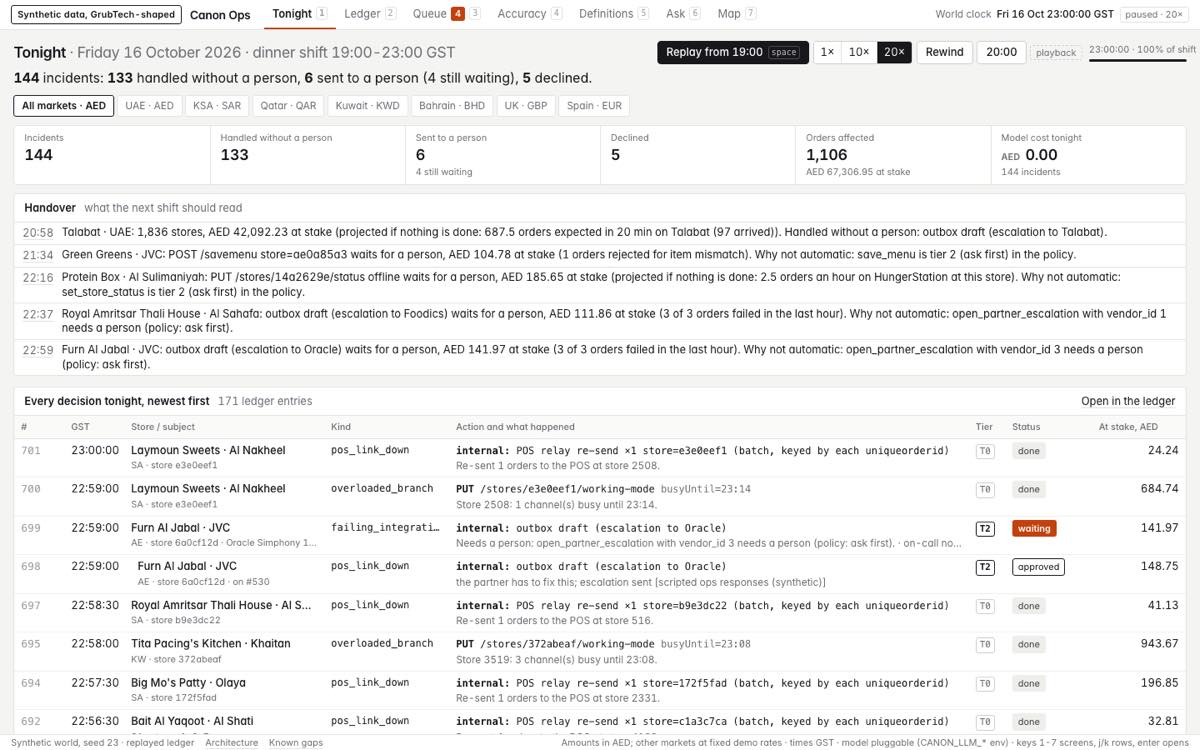Viewport: 1200px width, 750px height.
Task: Switch to the Ledger tab
Action: pos(369,14)
